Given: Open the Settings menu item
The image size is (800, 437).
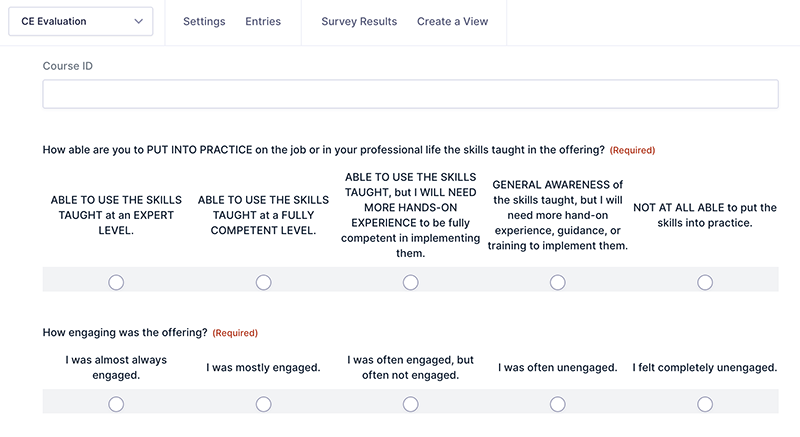Looking at the screenshot, I should coord(205,22).
